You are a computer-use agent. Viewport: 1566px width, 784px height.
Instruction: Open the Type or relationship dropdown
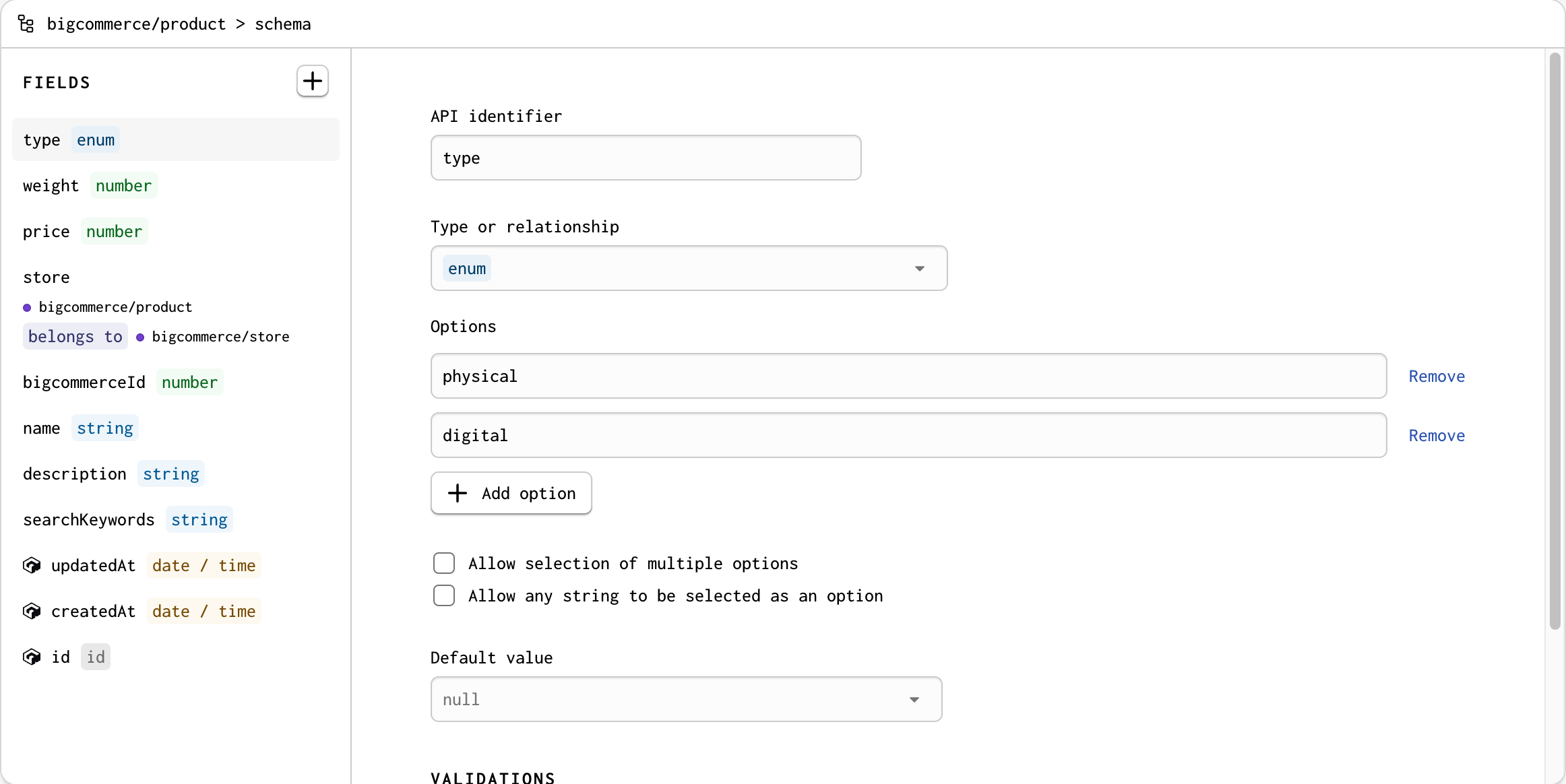pyautogui.click(x=689, y=268)
